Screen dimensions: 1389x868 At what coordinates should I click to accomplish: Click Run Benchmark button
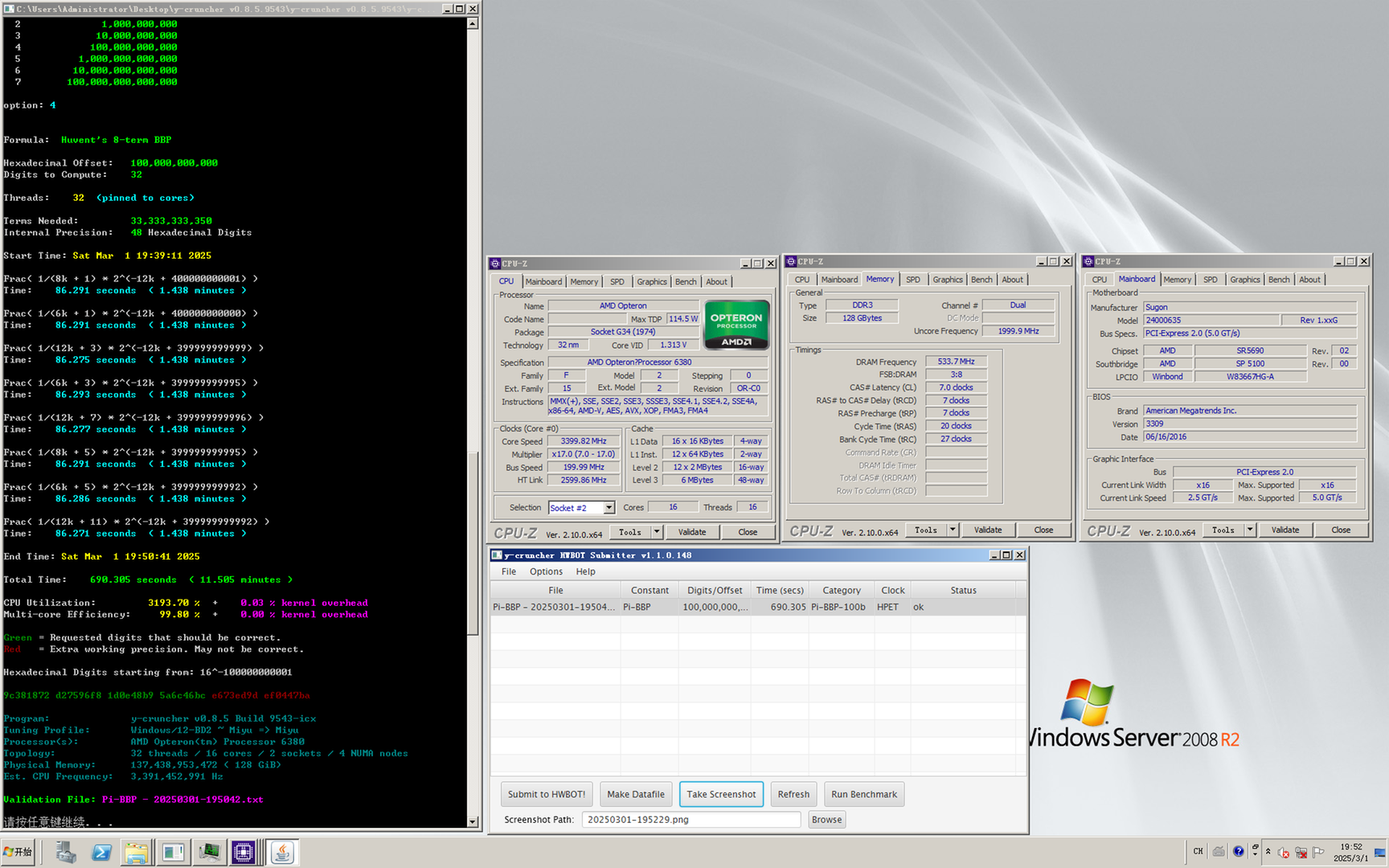tap(864, 794)
